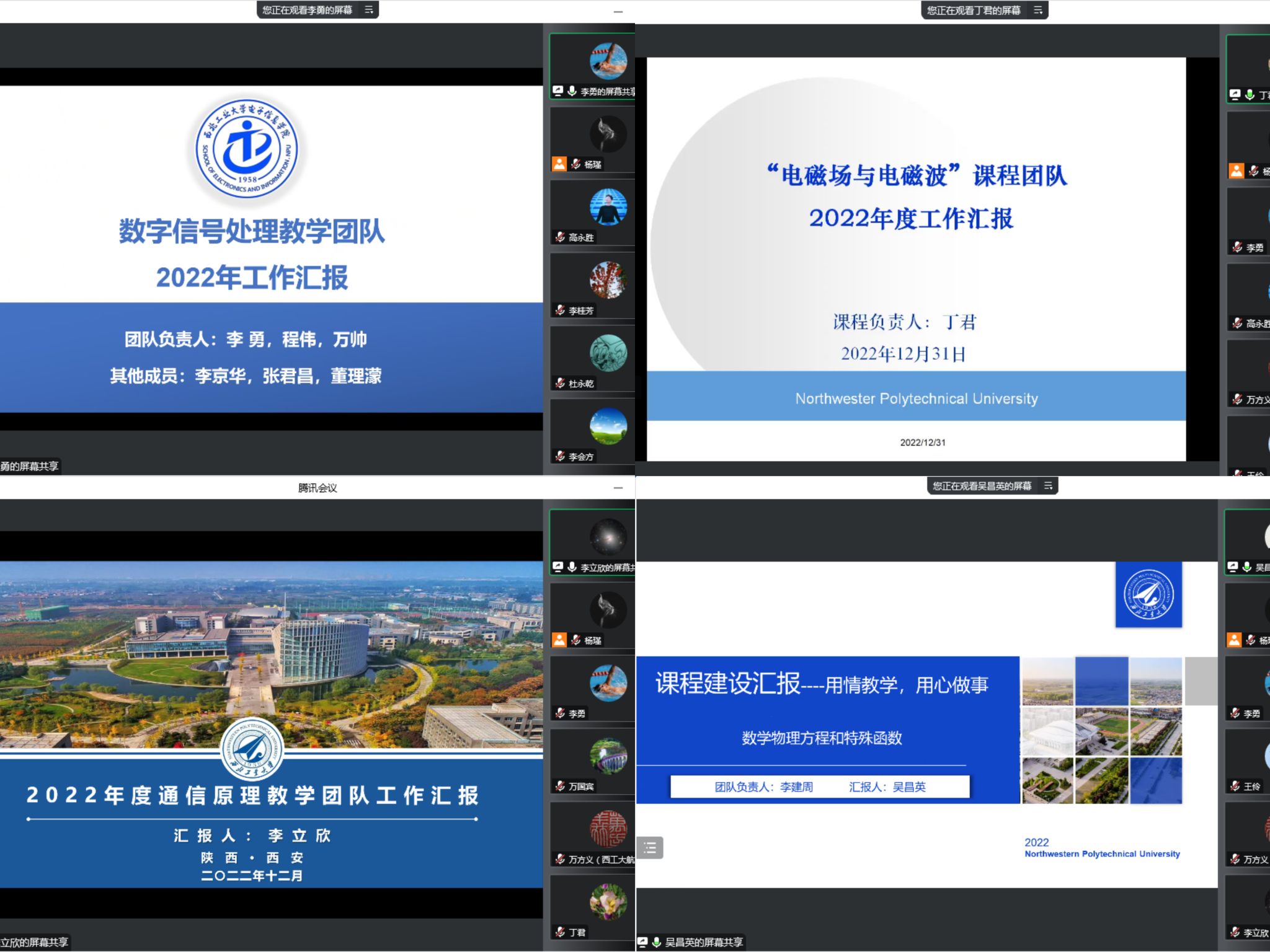Click screen-share icon in 吴昌英的屏幕共享 label
Image resolution: width=1270 pixels, height=952 pixels.
point(643,942)
